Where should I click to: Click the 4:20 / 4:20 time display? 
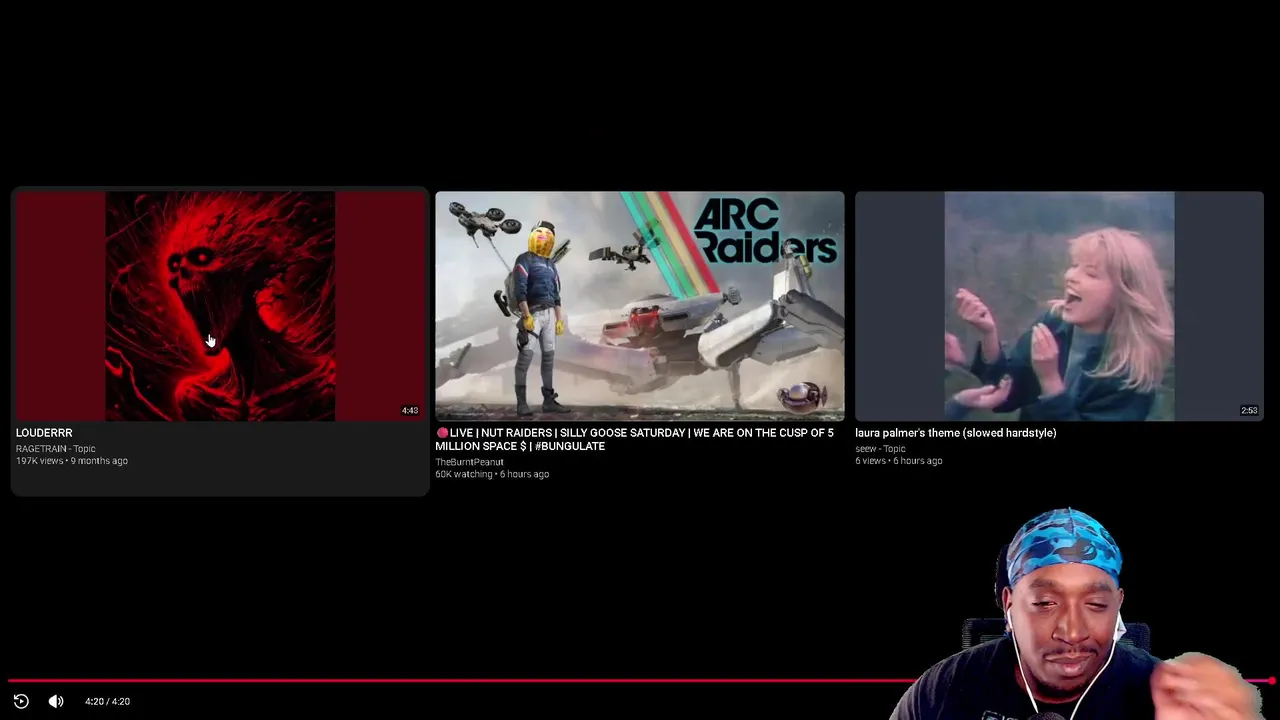click(108, 702)
